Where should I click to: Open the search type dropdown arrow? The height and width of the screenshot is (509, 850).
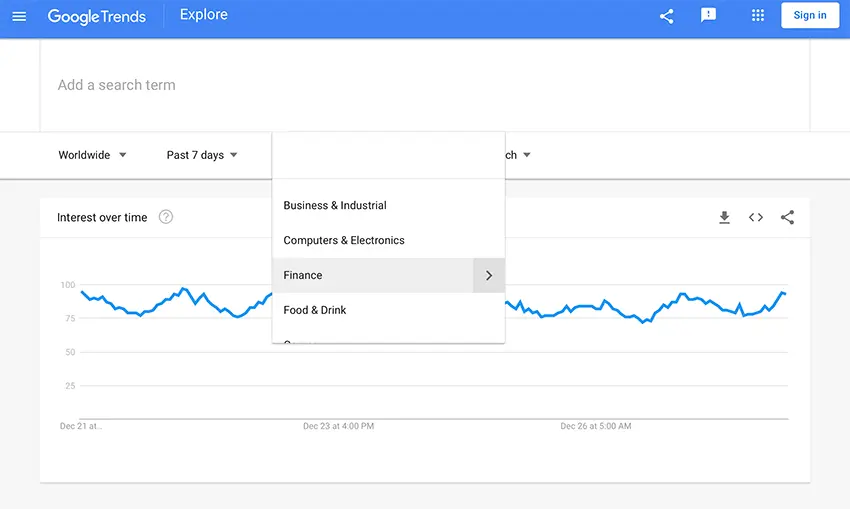point(526,155)
